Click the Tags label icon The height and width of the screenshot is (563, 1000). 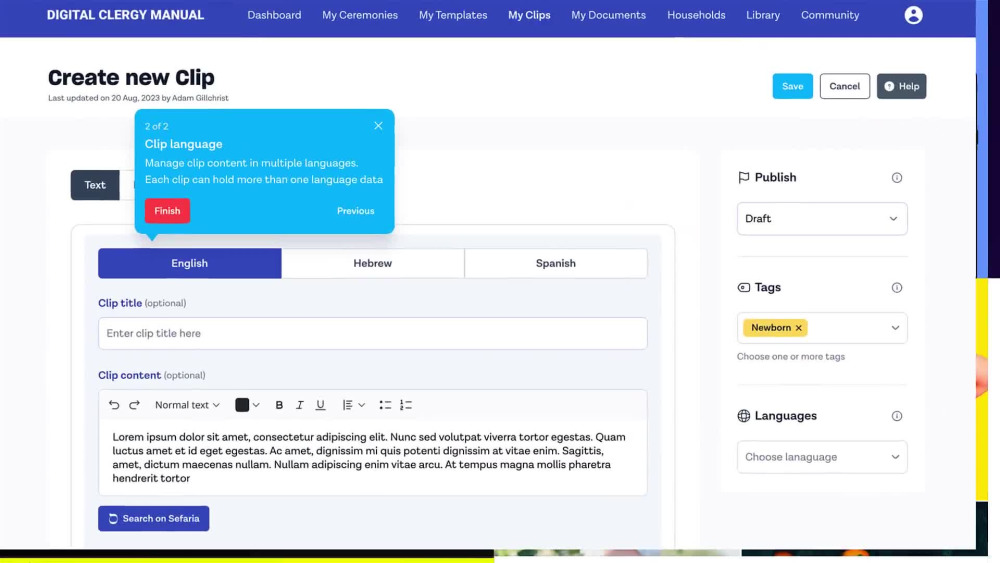744,288
